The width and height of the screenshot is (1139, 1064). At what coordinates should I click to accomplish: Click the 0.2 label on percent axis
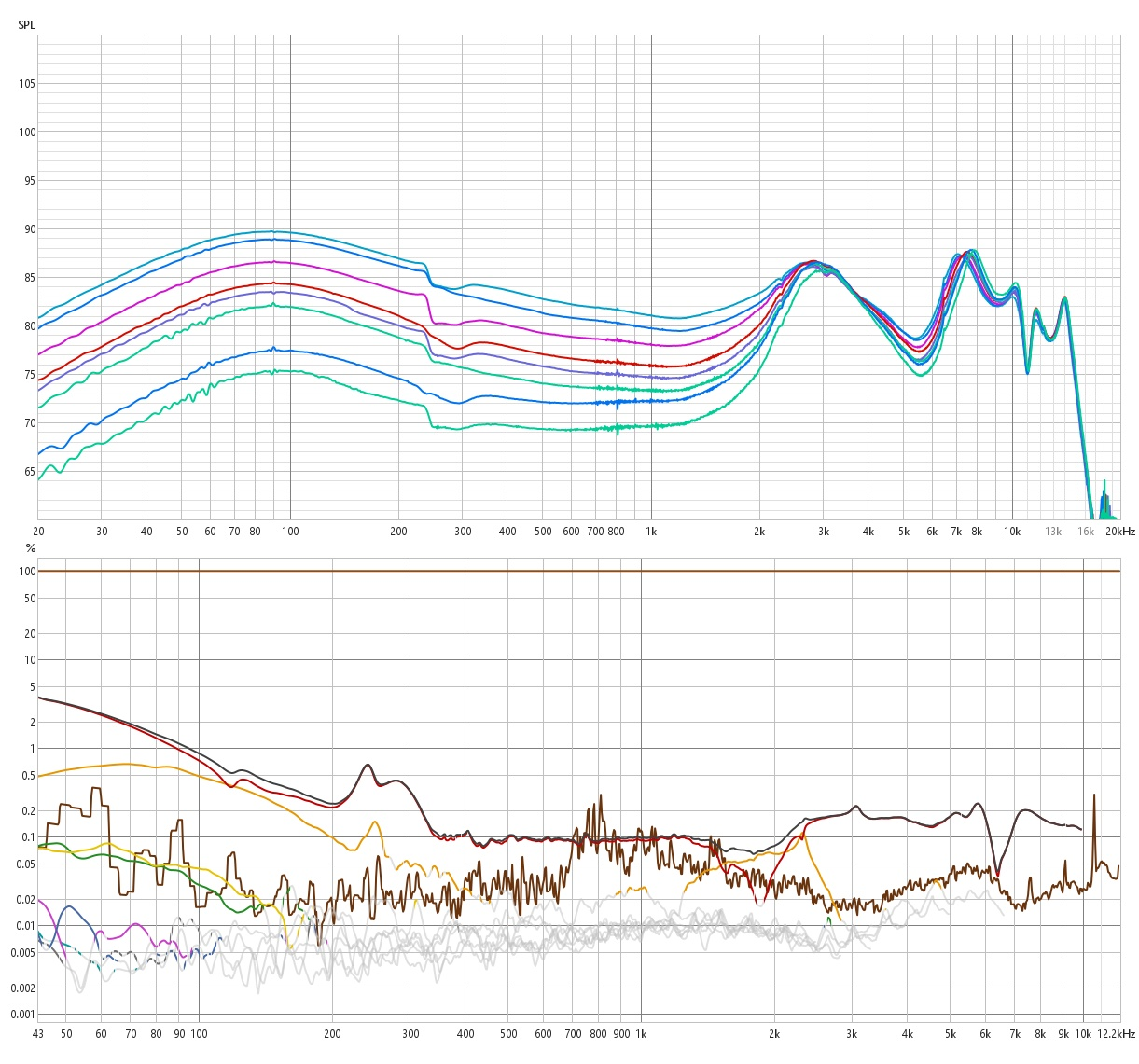pyautogui.click(x=28, y=811)
